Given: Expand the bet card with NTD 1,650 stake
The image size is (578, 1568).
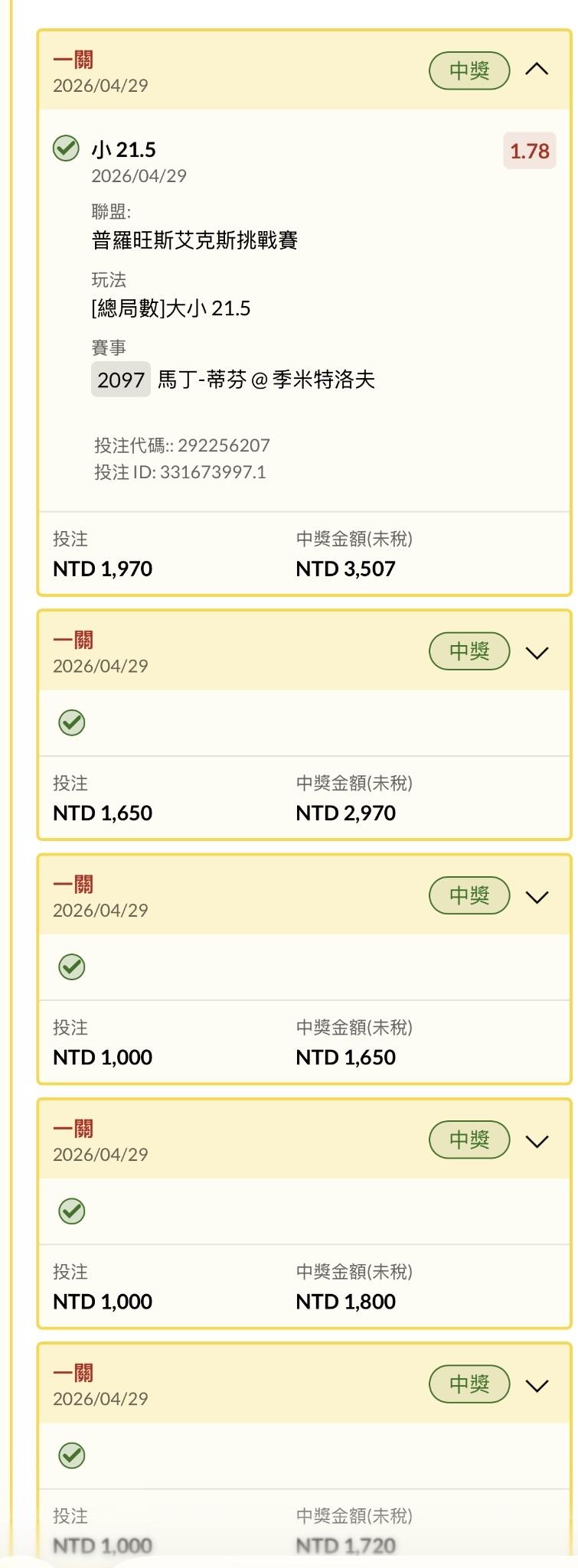Looking at the screenshot, I should pyautogui.click(x=537, y=653).
